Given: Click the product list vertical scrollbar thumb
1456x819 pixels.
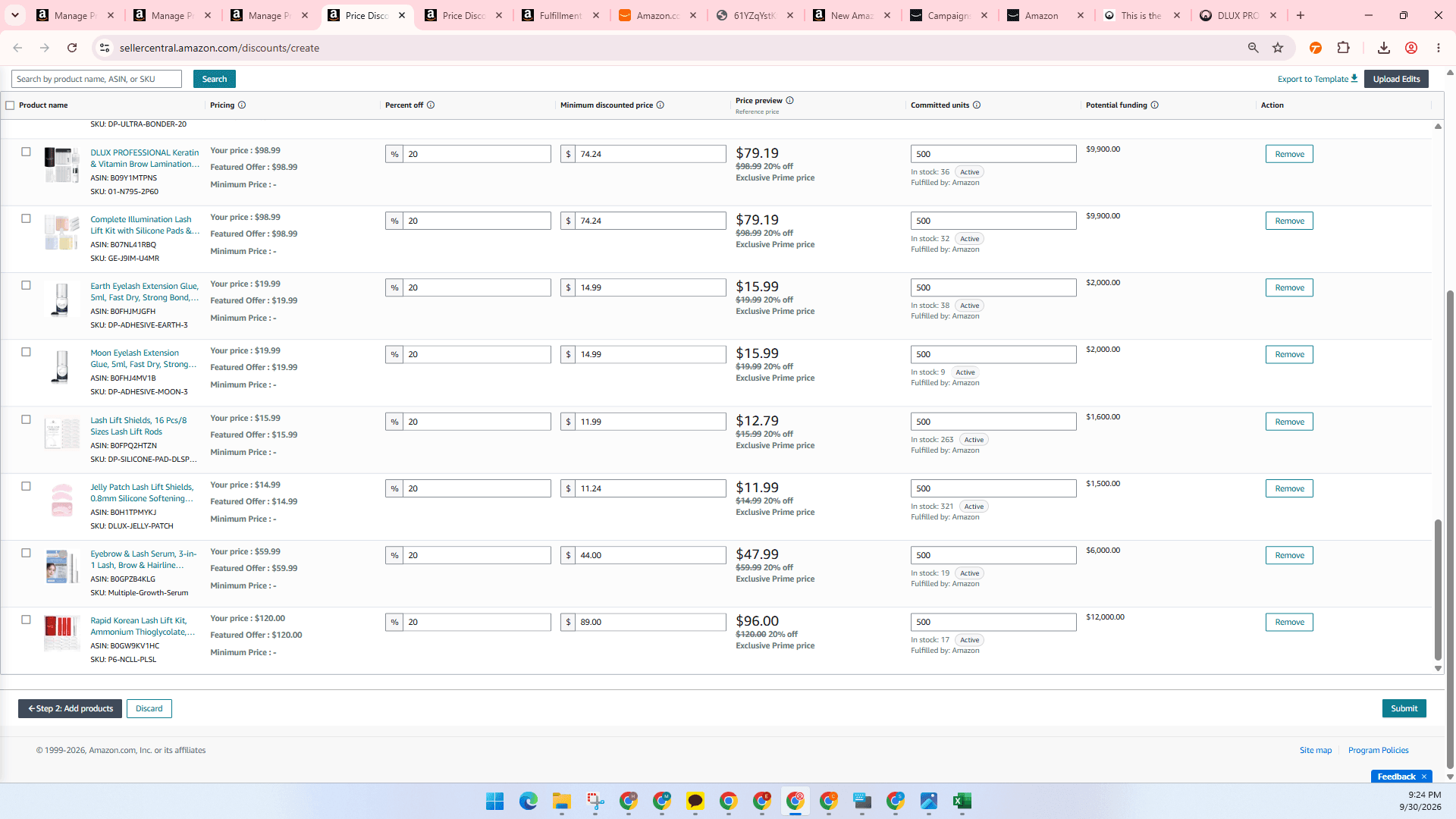Looking at the screenshot, I should tap(1438, 590).
